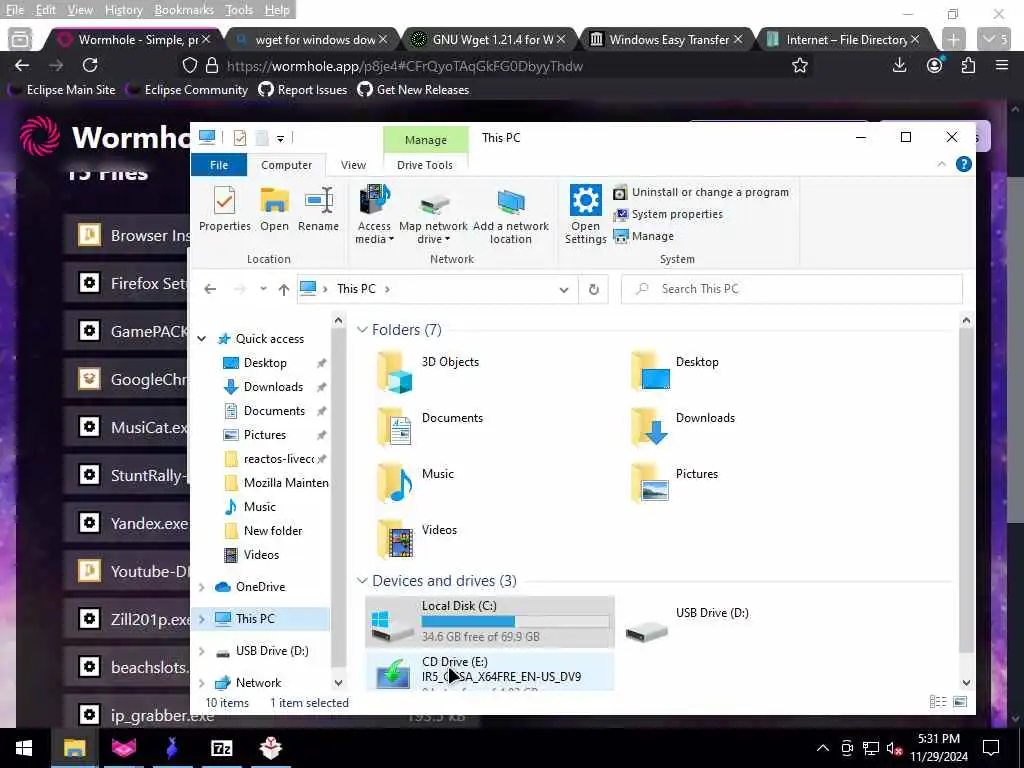Screen dimensions: 1024x768
Task: Click the Explorer help question mark icon
Action: tap(963, 165)
